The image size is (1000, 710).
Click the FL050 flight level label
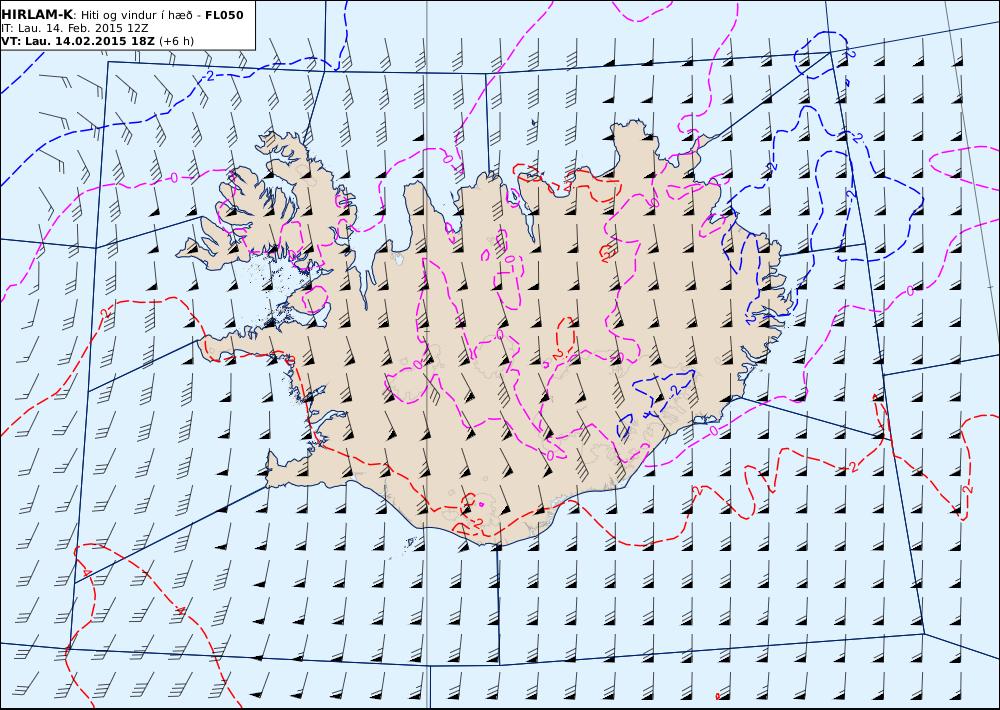tap(224, 15)
